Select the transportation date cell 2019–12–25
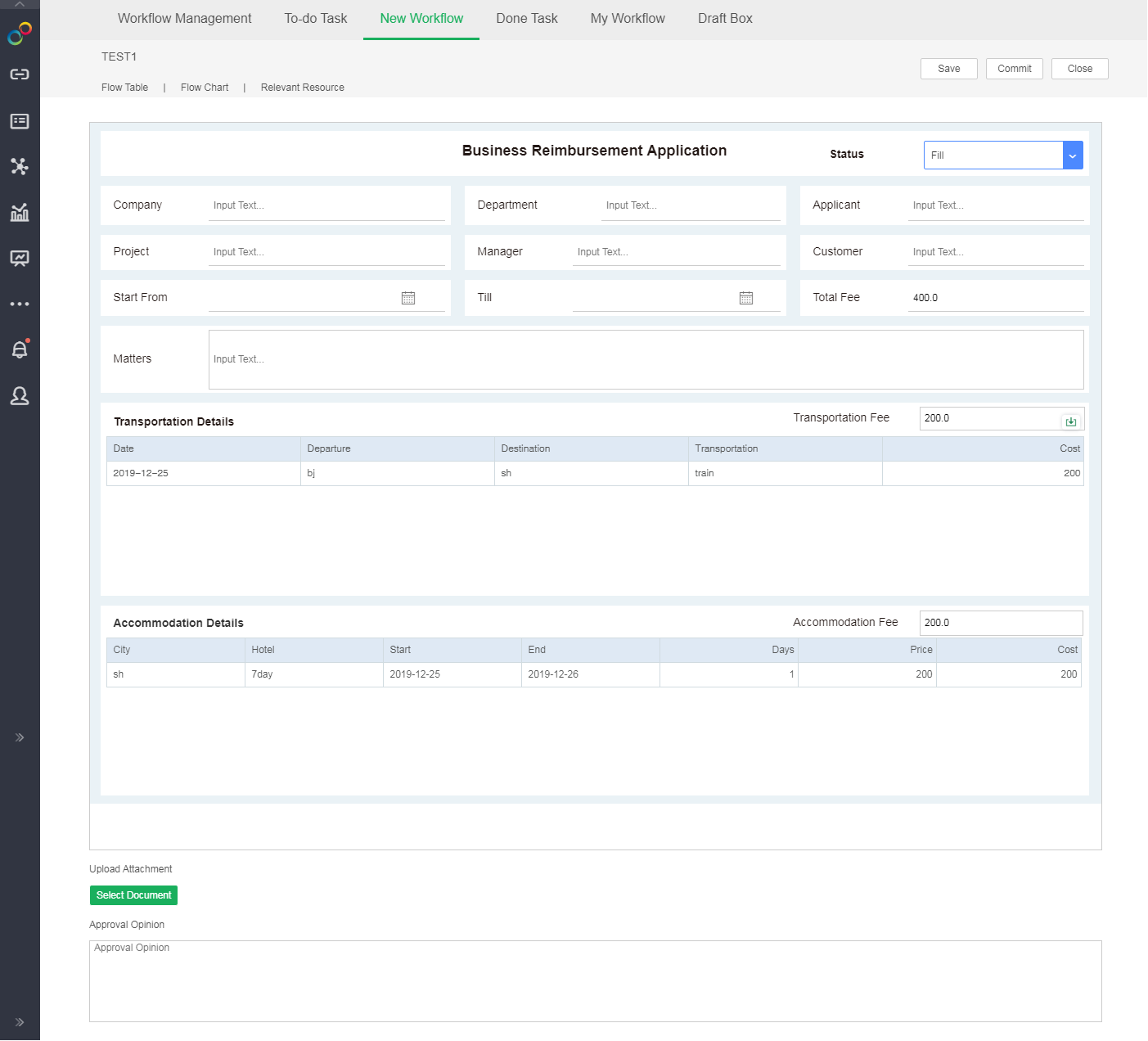Screen dimensions: 1148x1041 204,474
